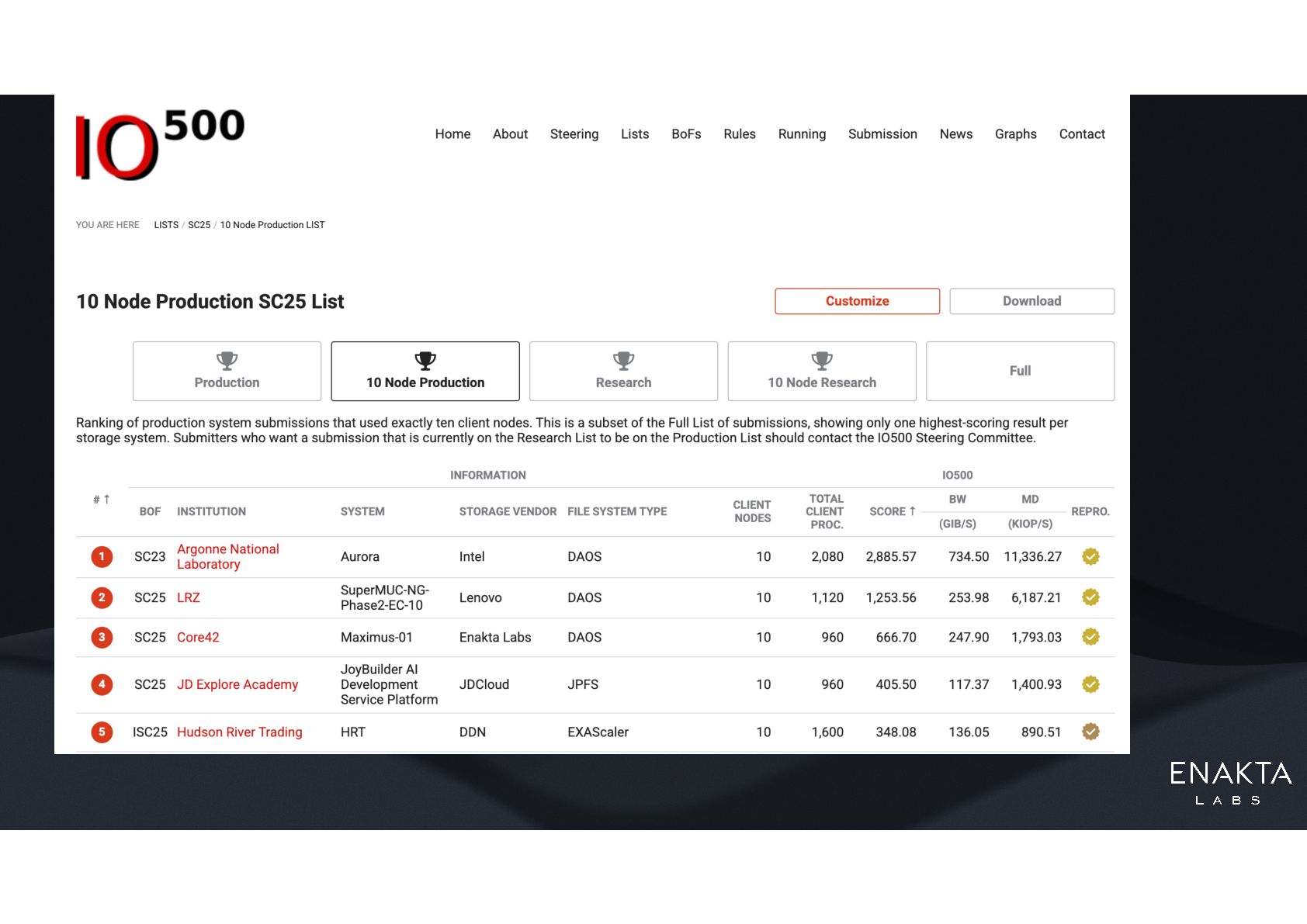Switch to the Full list tab

[x=1020, y=371]
